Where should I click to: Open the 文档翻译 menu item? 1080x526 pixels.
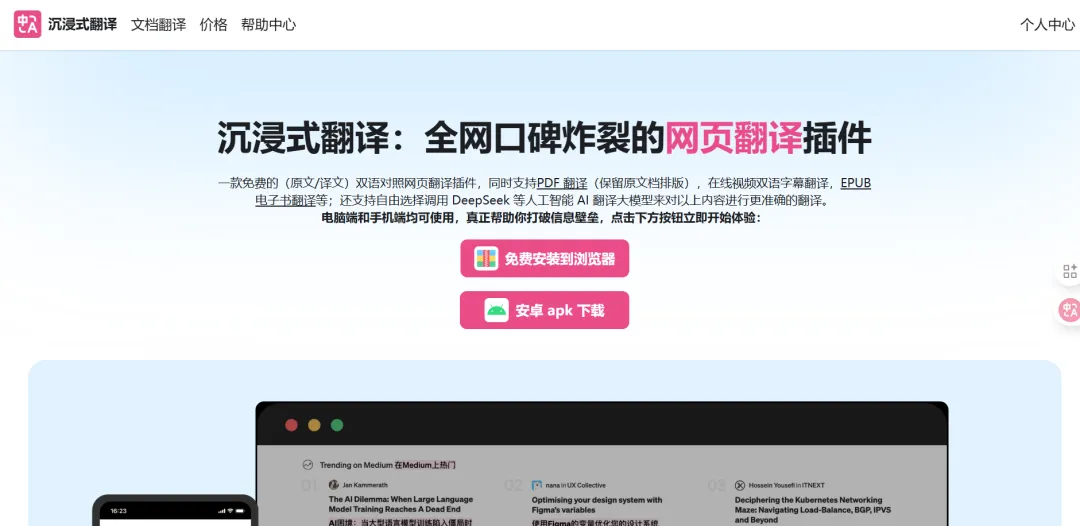click(158, 24)
